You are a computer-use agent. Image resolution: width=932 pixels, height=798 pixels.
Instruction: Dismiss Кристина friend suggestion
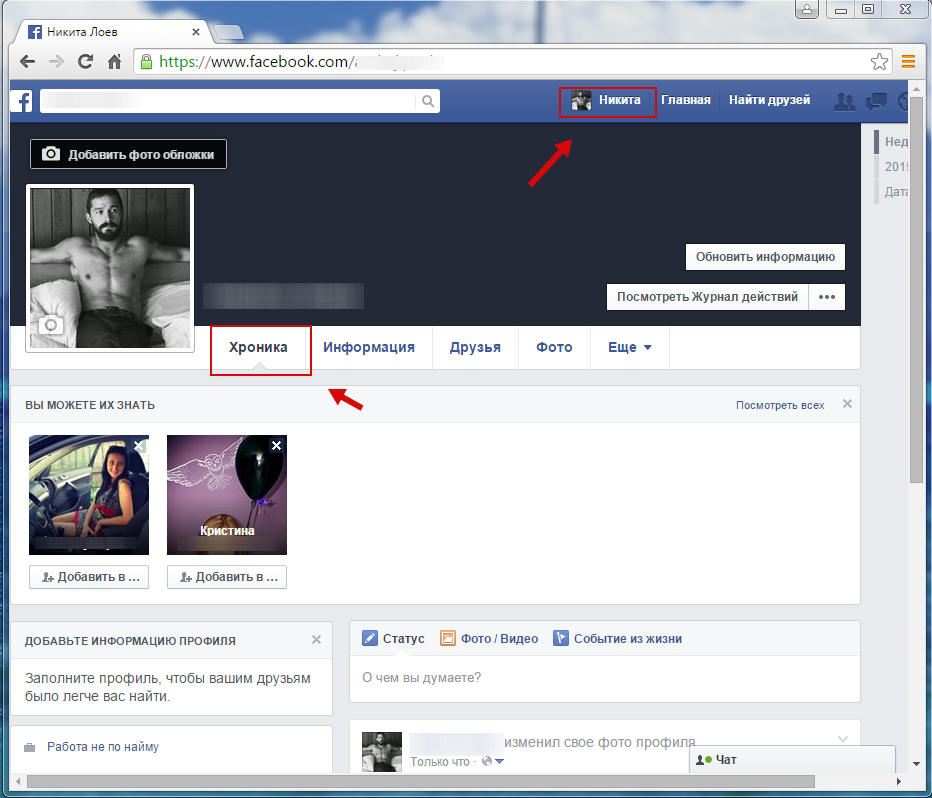(277, 445)
